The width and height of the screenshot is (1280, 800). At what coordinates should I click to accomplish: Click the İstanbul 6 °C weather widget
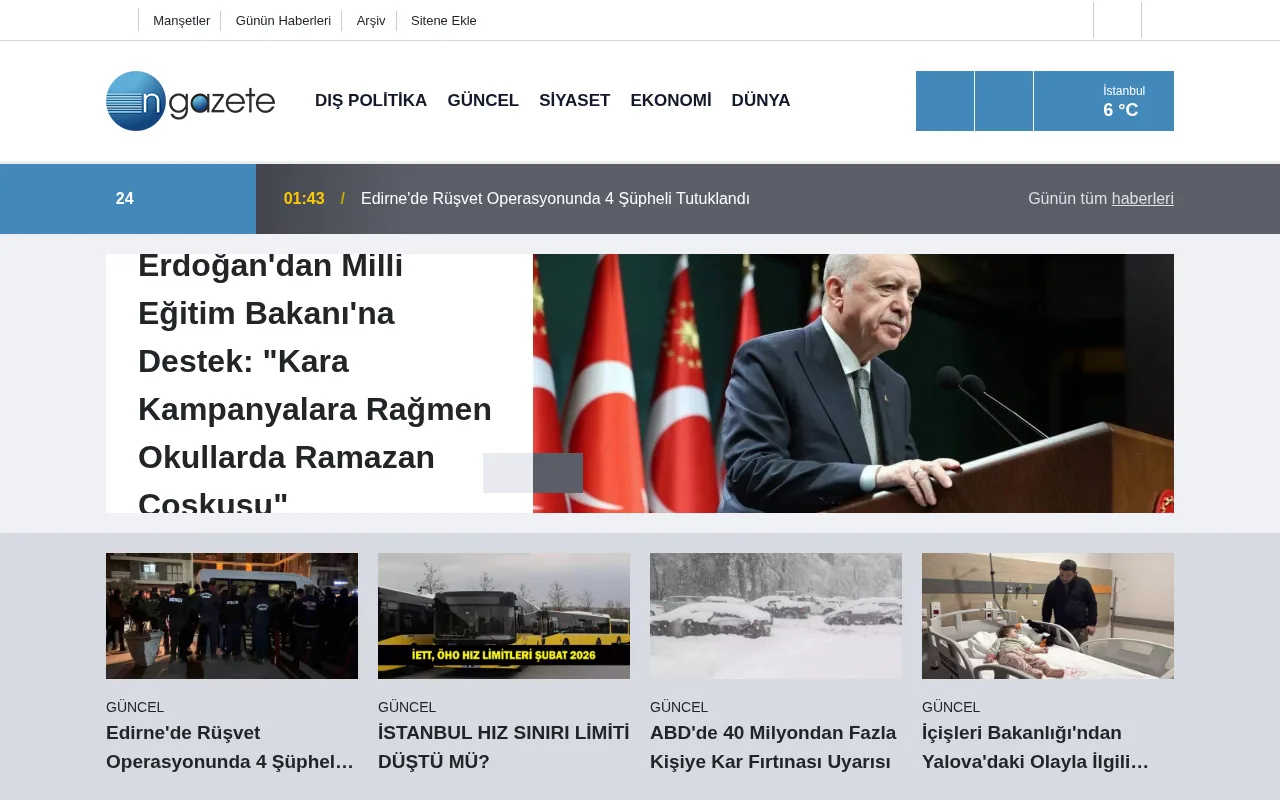[x=1104, y=100]
